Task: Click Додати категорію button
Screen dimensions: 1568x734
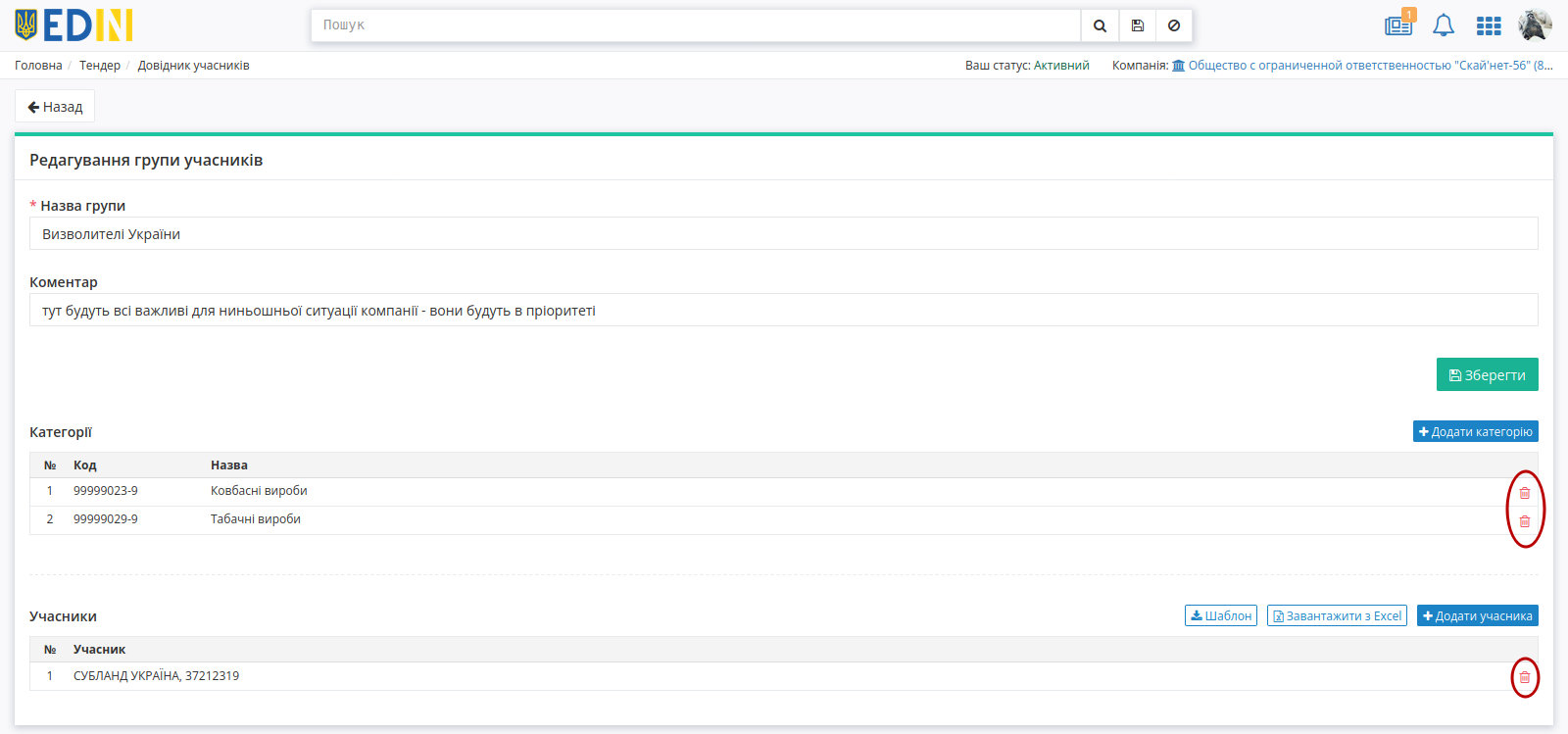Action: pos(1476,432)
